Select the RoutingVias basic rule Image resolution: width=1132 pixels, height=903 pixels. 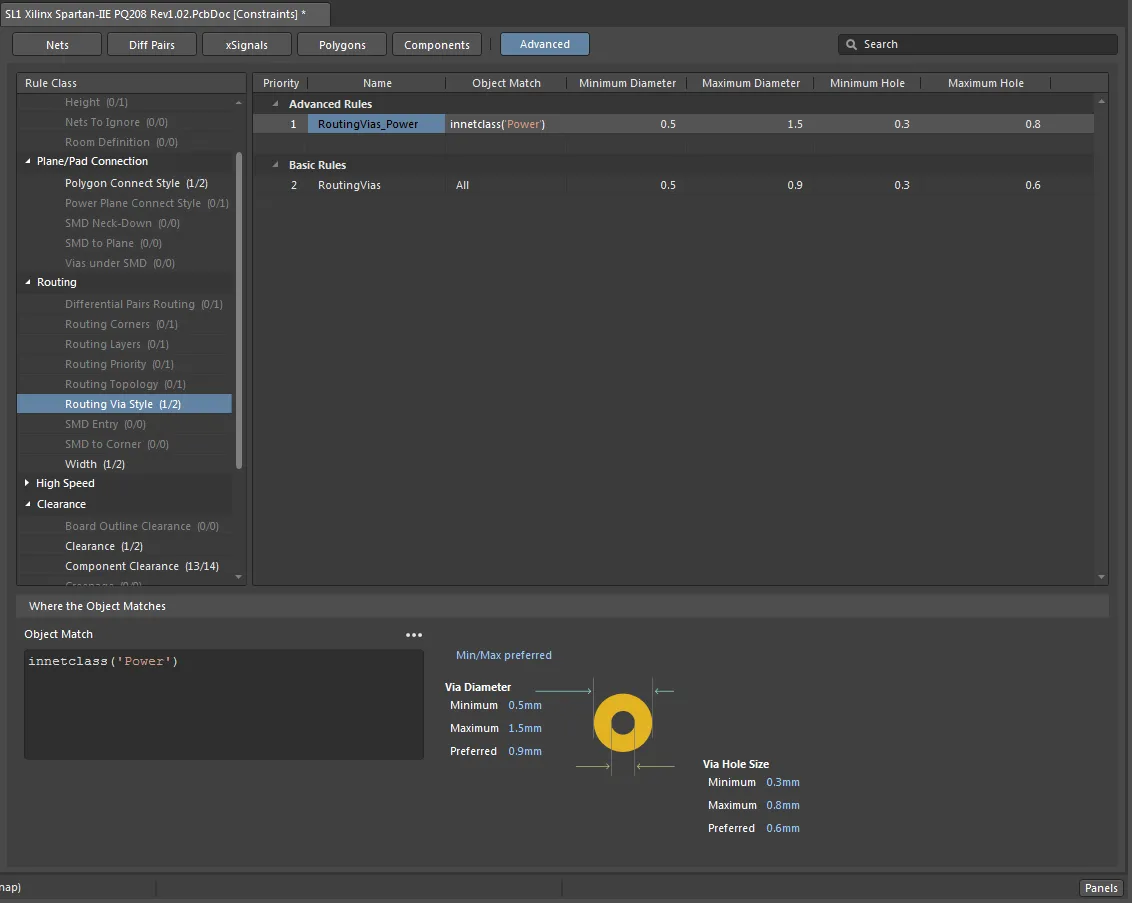(x=349, y=186)
